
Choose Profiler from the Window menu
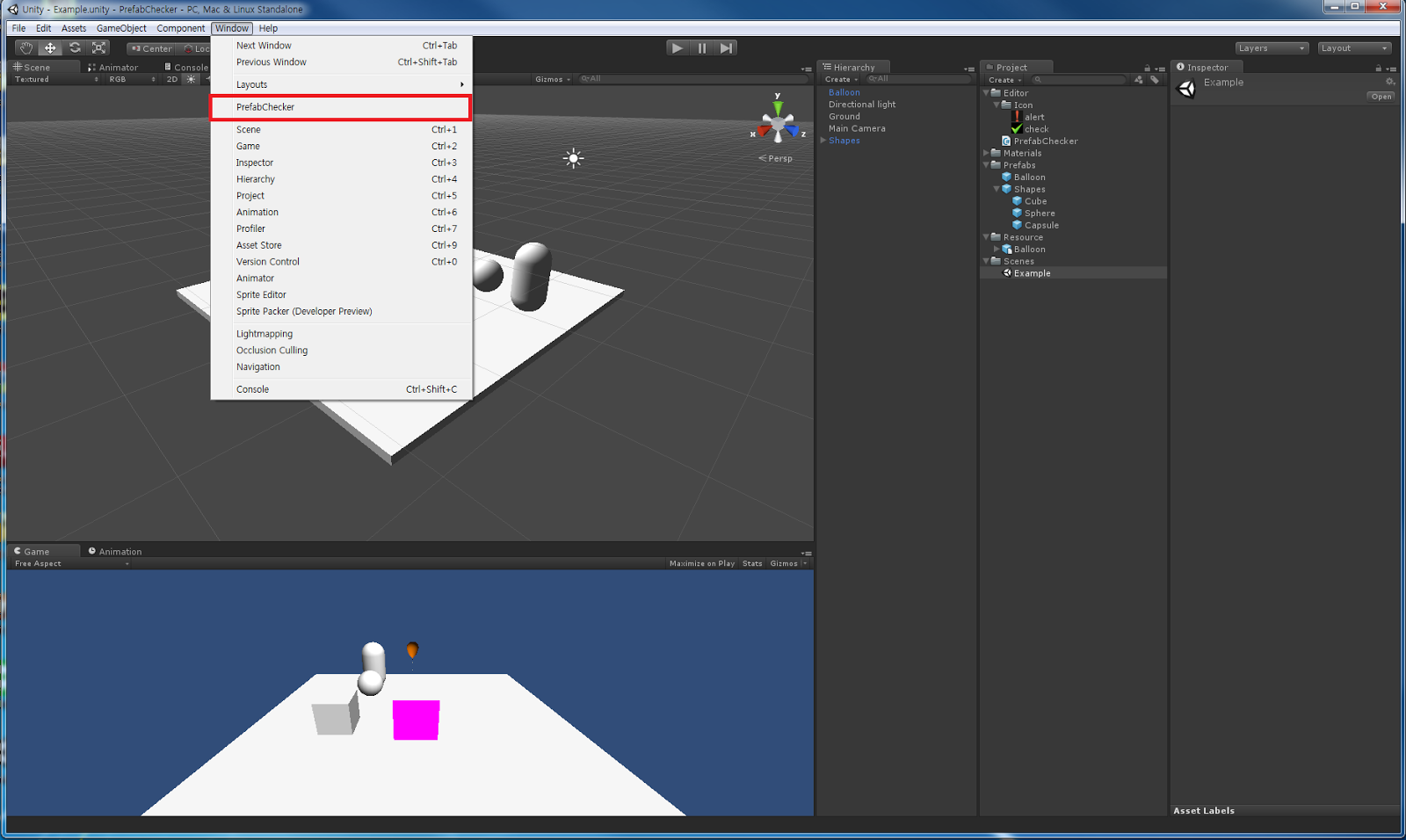(341, 228)
